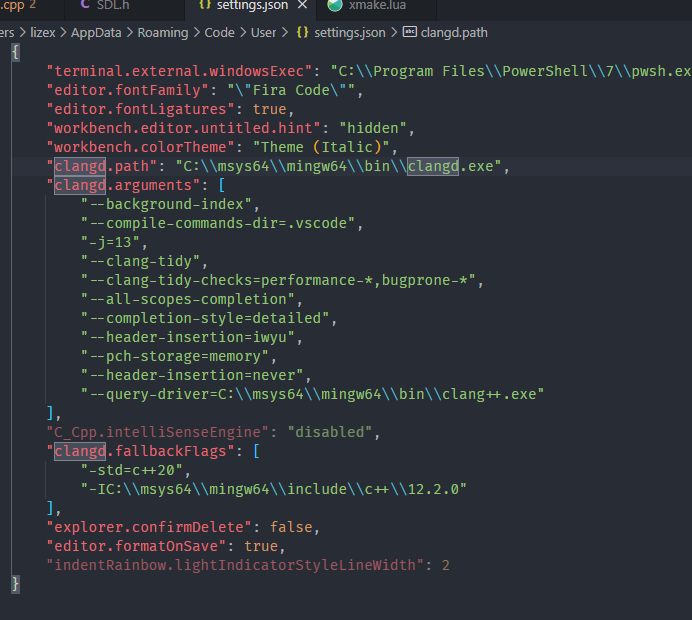Screen dimensions: 692x620
Task: Click the --compile-commands-dir=.vscode argument
Action: click(x=218, y=223)
